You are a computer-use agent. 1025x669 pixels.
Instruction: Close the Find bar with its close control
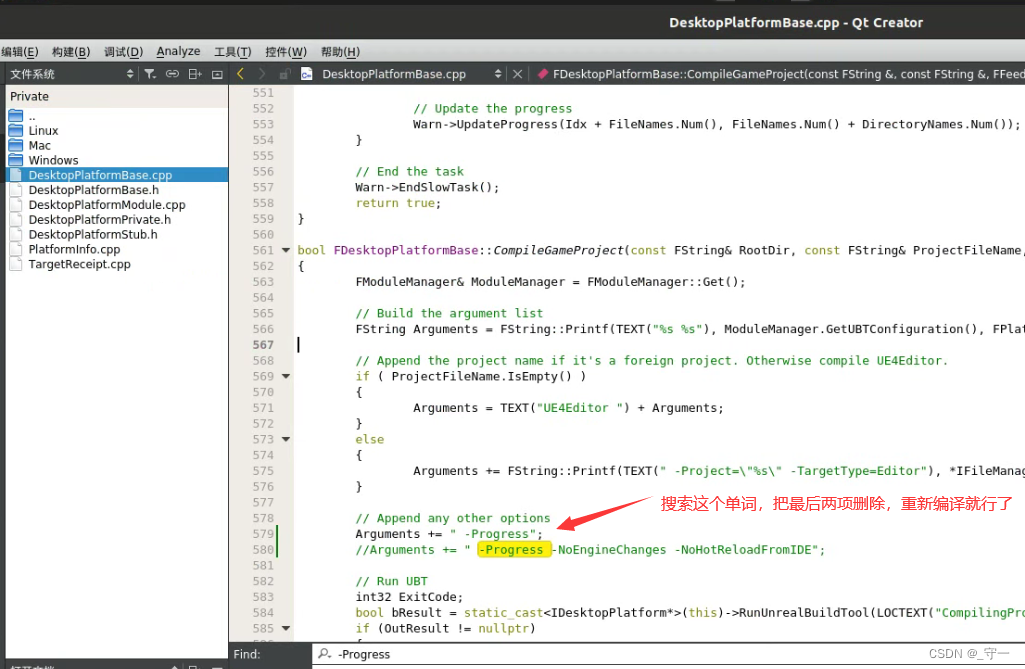coord(518,73)
